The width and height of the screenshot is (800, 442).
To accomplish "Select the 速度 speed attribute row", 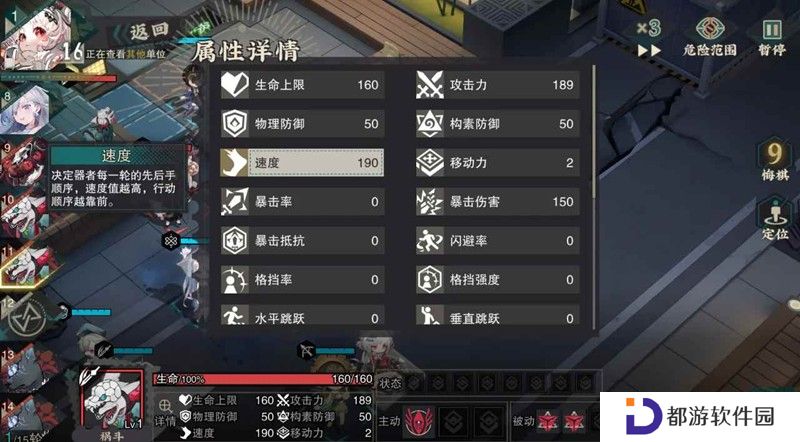I will click(x=302, y=163).
